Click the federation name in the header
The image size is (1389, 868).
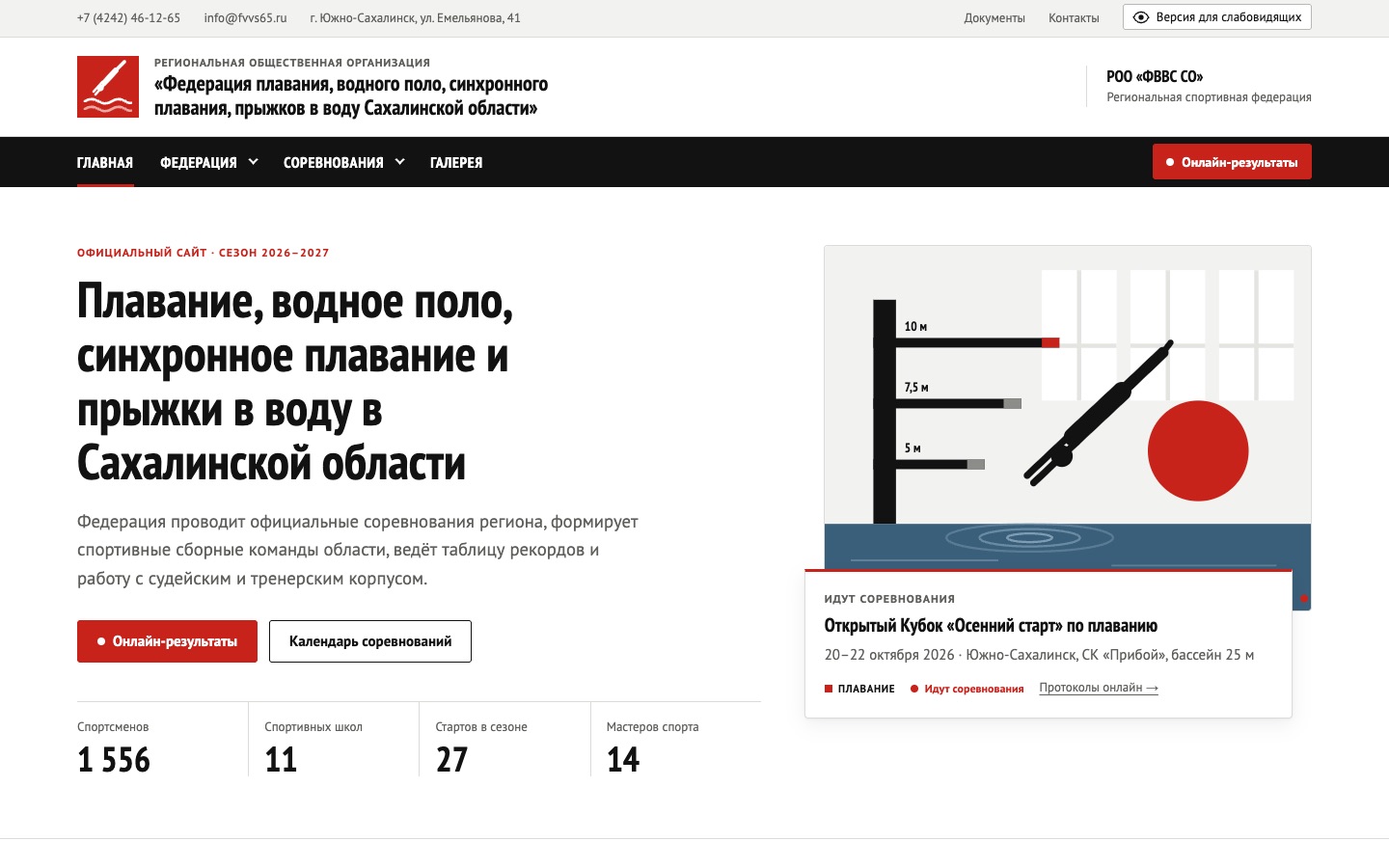point(351,96)
